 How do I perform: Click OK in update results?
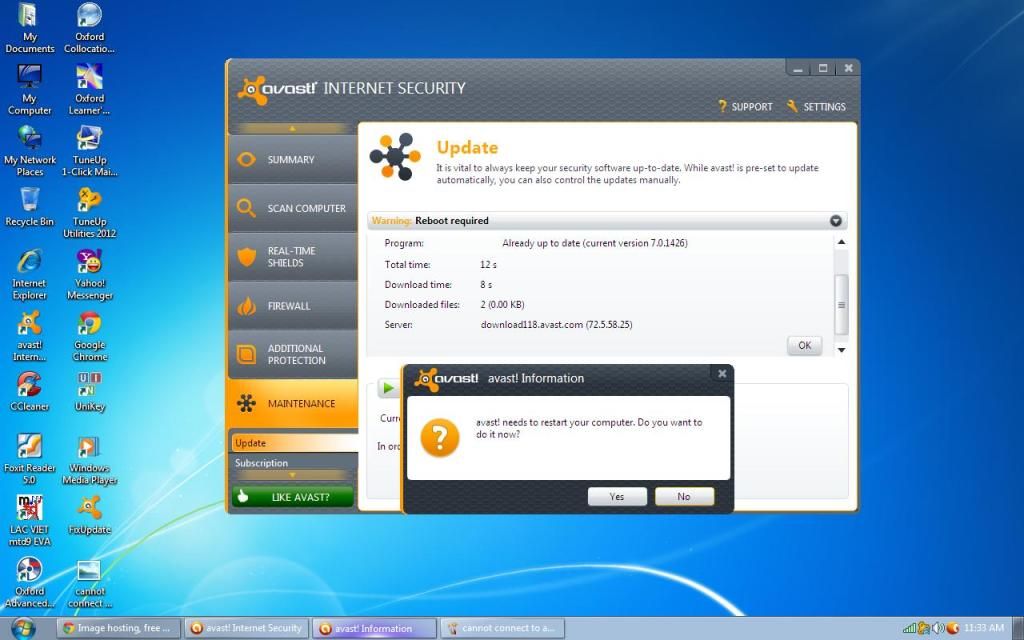coord(805,345)
